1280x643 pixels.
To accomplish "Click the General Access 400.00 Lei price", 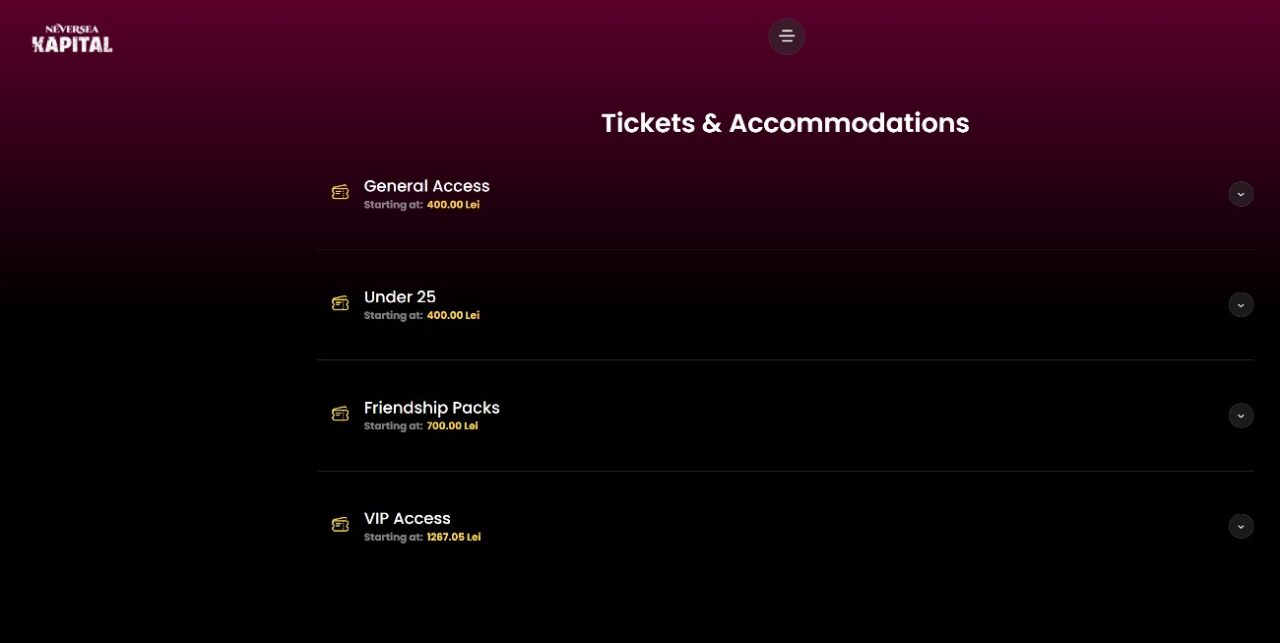I will point(453,205).
